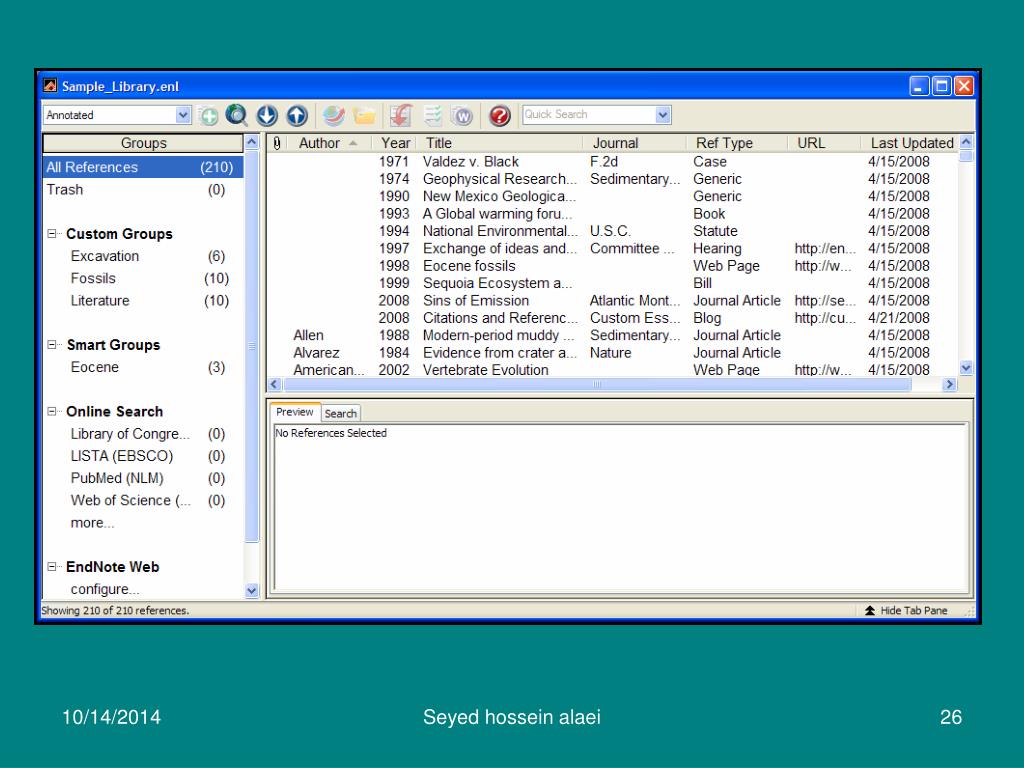
Task: Click the reference list horizontal scrollbar left arrow
Action: coord(274,385)
